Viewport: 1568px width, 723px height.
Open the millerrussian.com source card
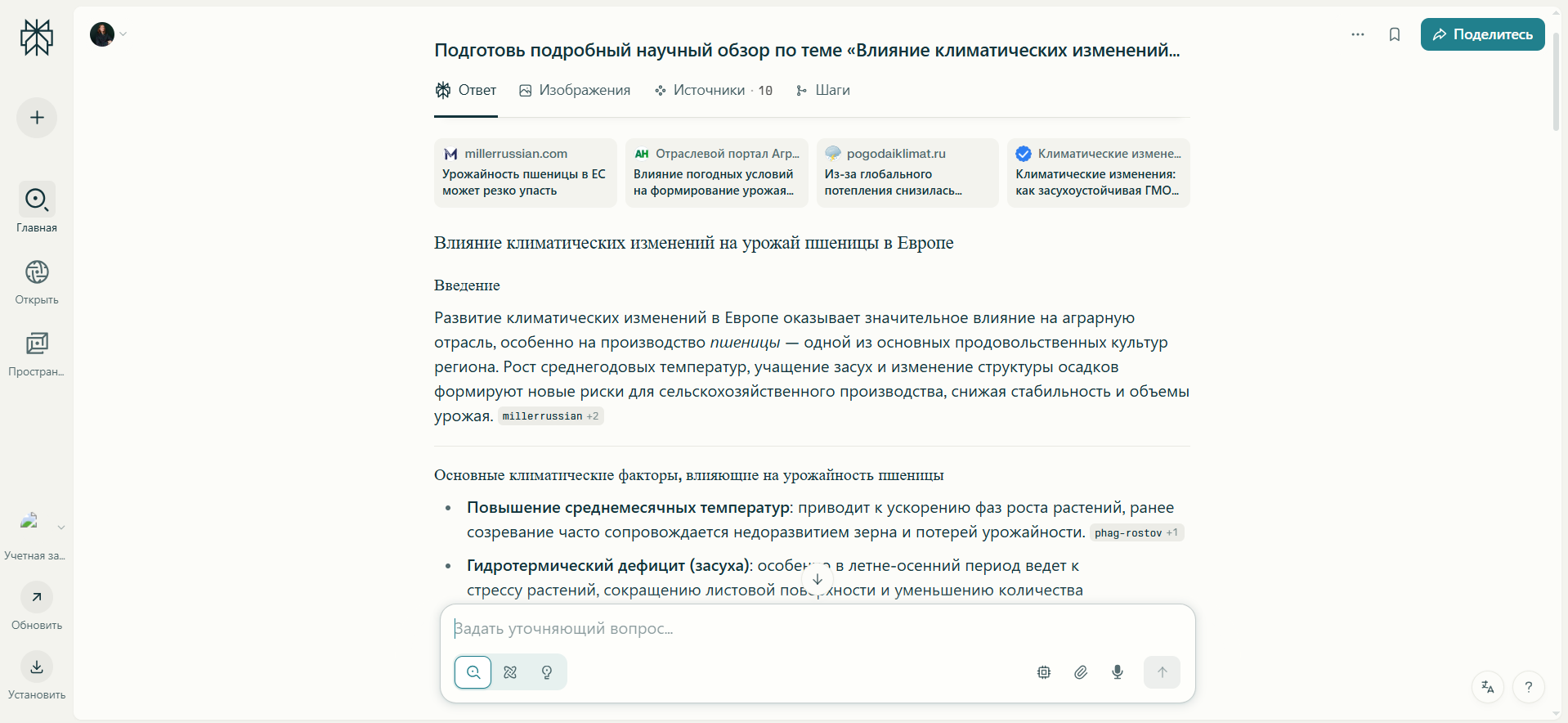526,173
